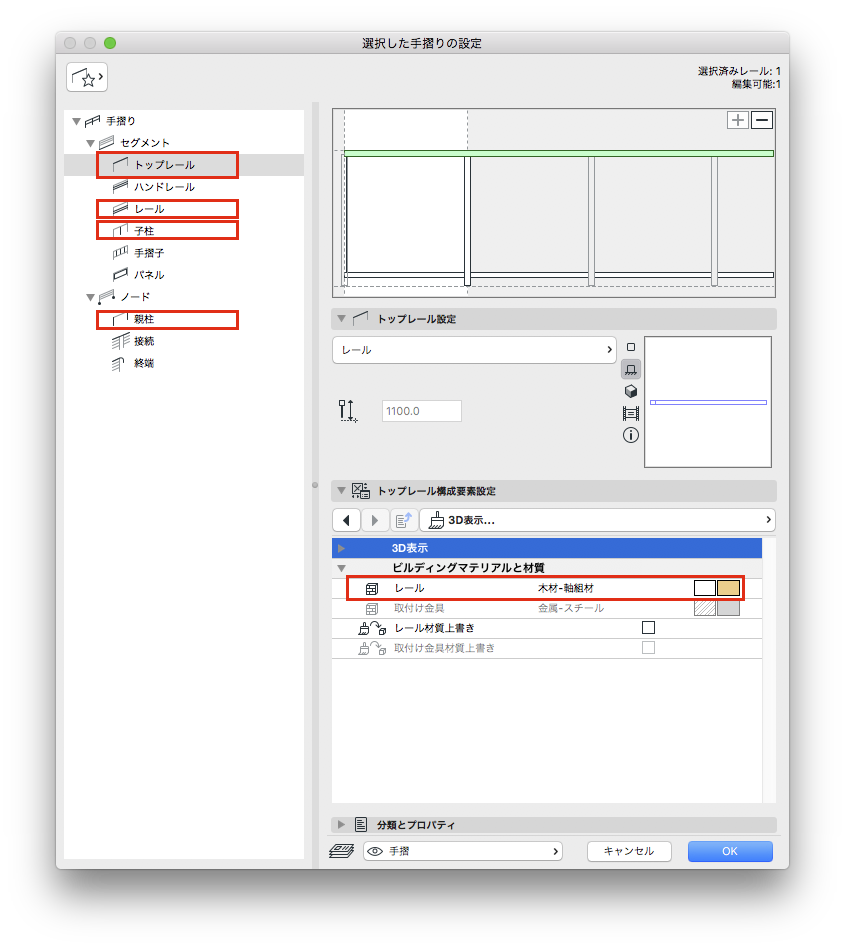Image resolution: width=845 pixels, height=949 pixels.
Task: Open the レール type dropdown
Action: coord(473,350)
